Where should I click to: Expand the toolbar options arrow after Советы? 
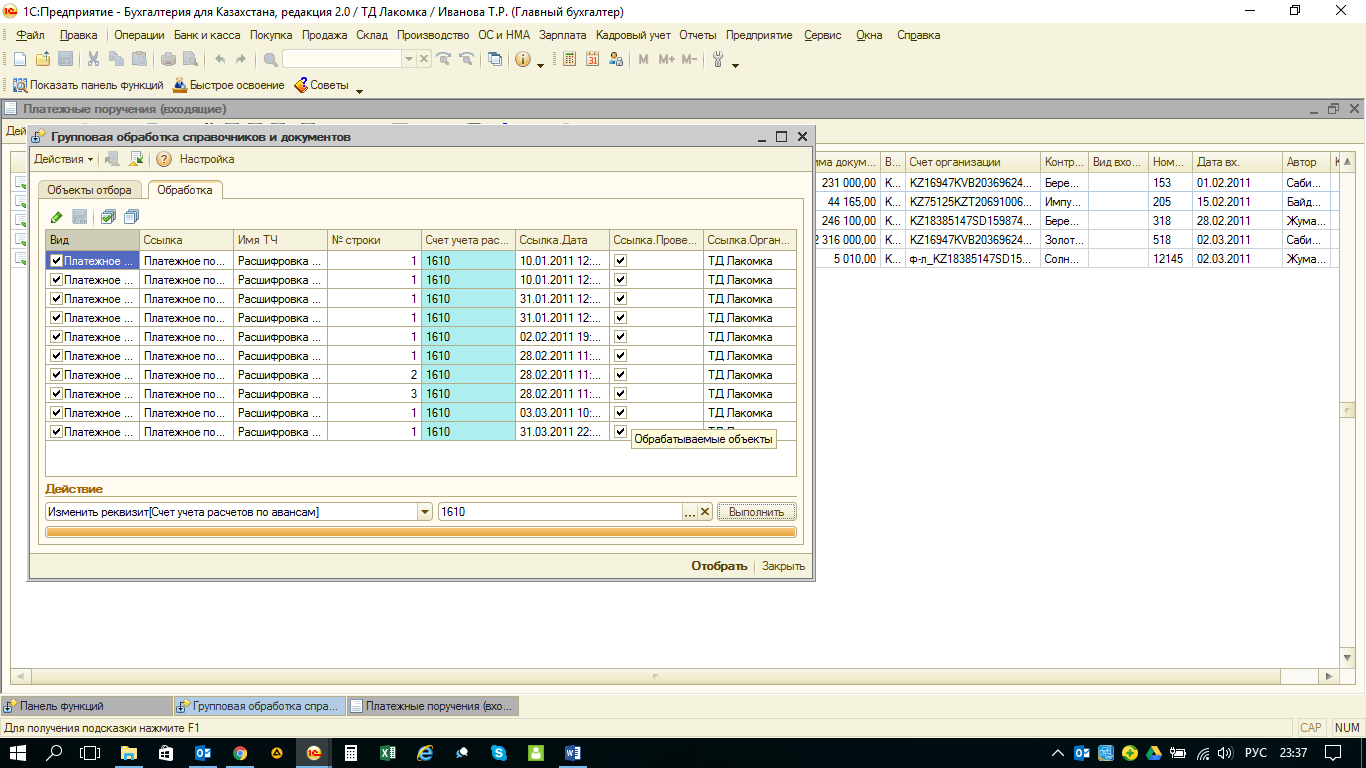[359, 91]
